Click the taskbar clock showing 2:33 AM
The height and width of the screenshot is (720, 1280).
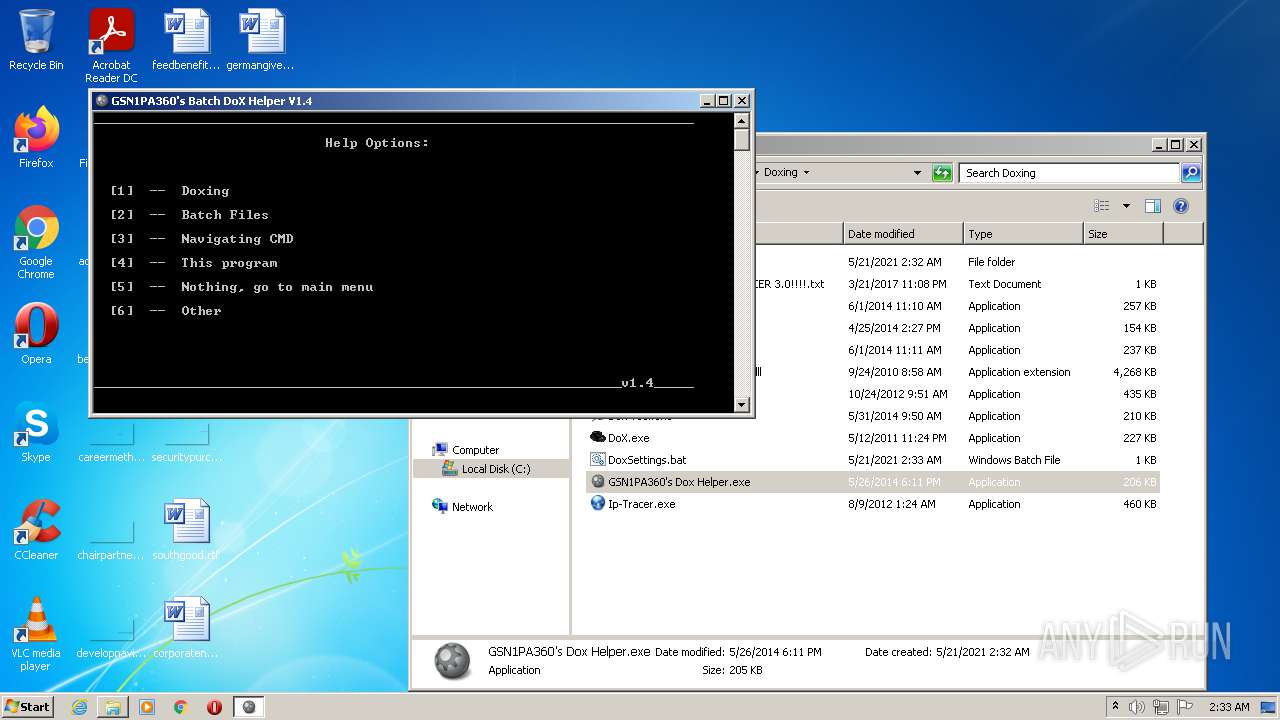(x=1229, y=707)
